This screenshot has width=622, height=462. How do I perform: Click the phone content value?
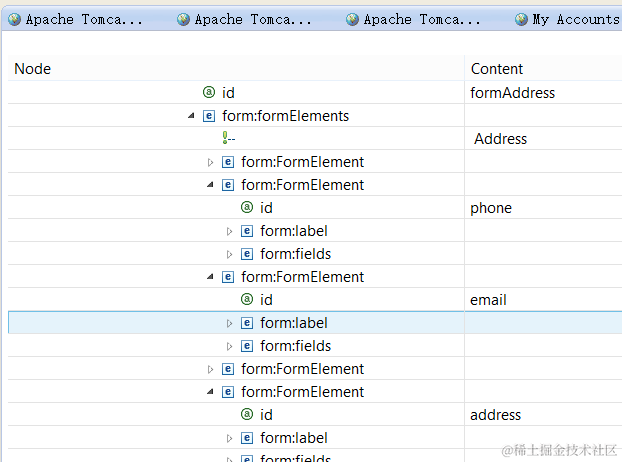pyautogui.click(x=491, y=208)
